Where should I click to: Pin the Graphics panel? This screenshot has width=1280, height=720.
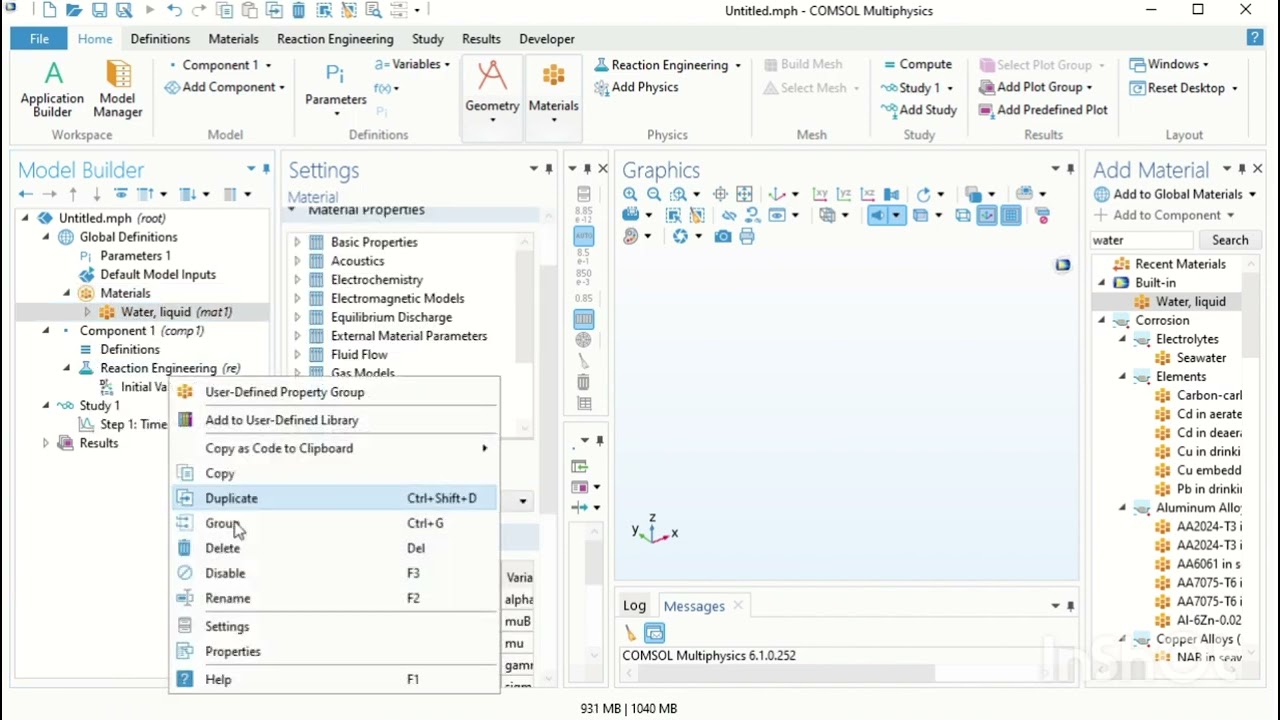tap(1071, 169)
